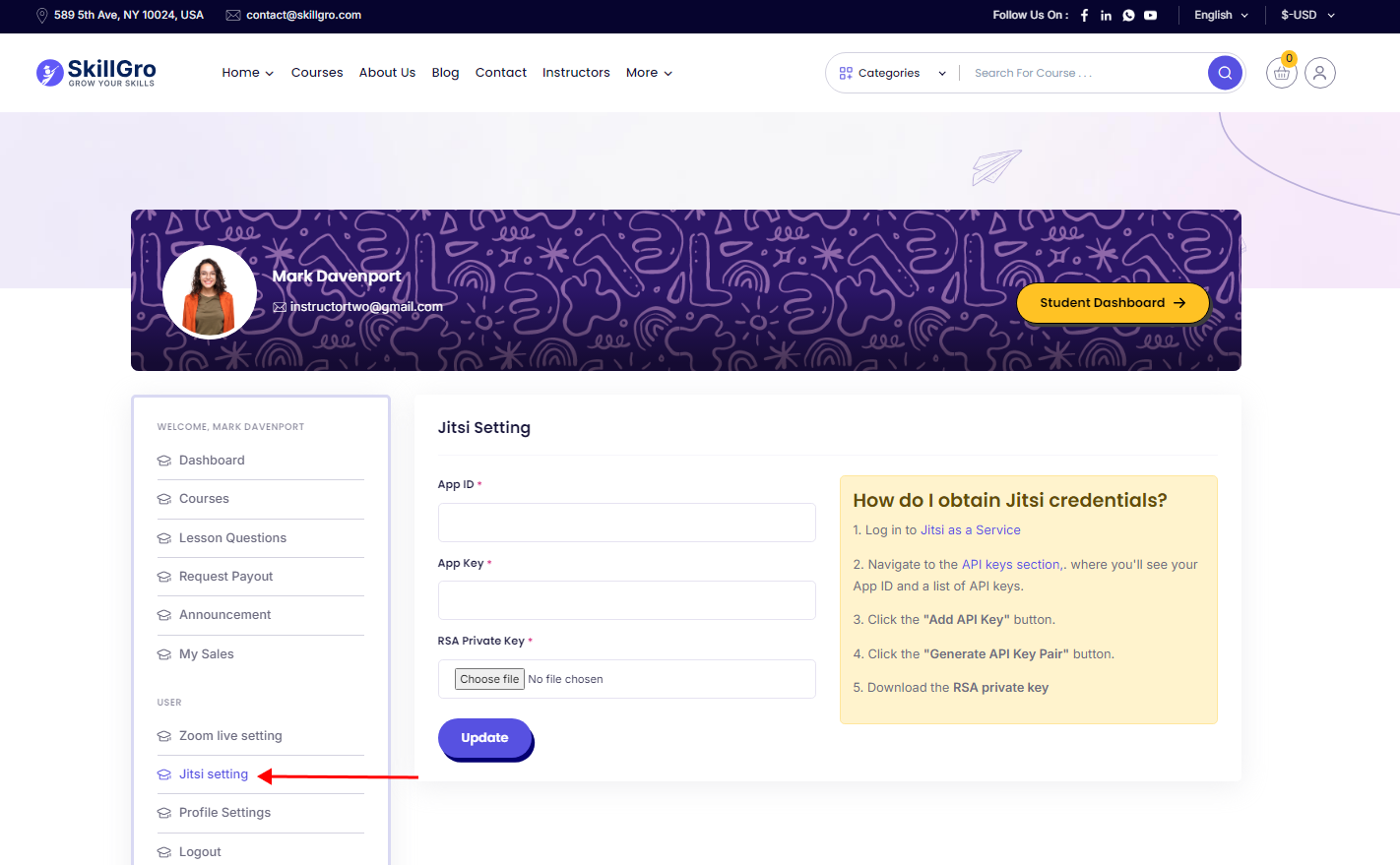1400x865 pixels.
Task: Open the shopping cart basket icon
Action: [x=1281, y=73]
